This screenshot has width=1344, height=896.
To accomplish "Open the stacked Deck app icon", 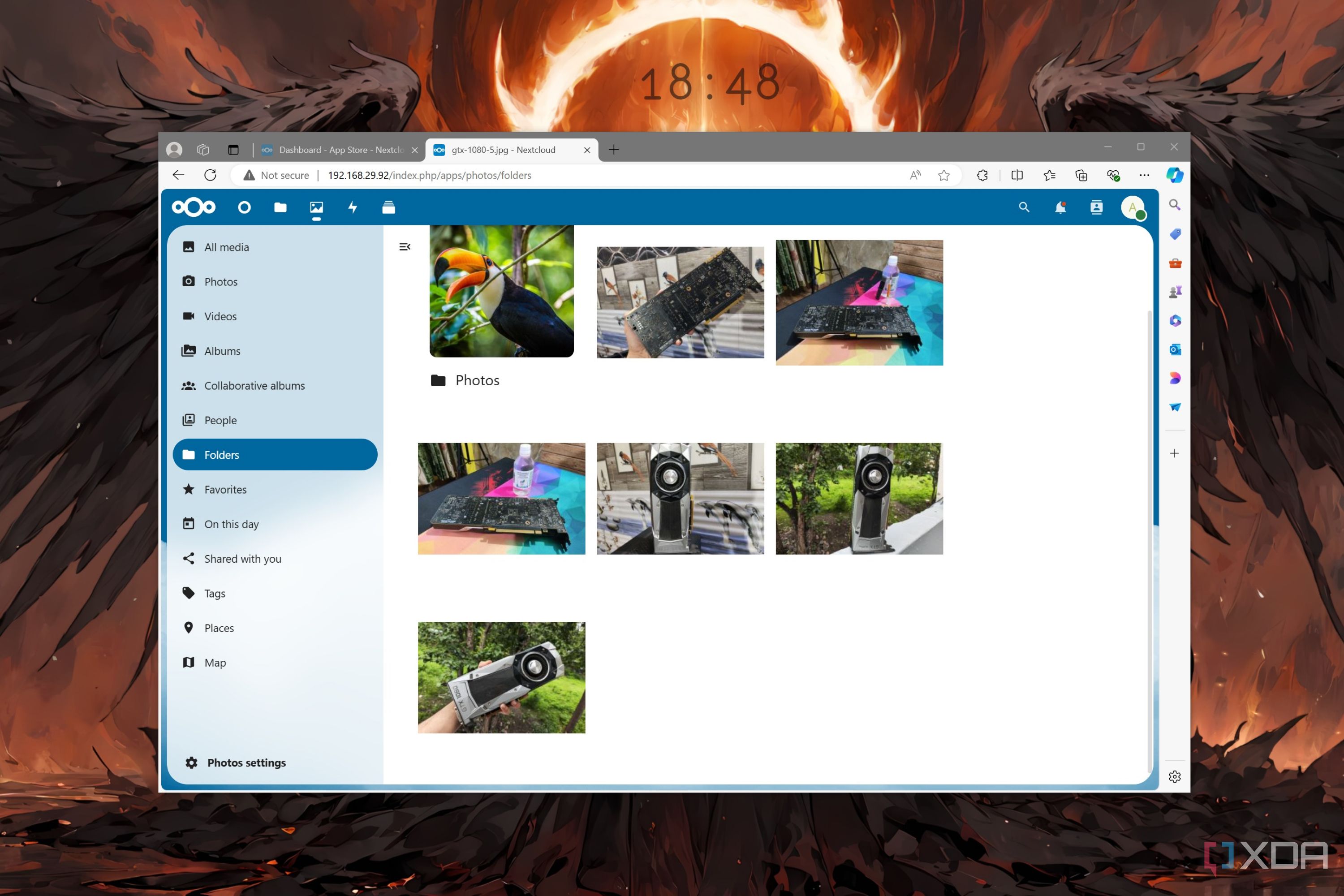I will click(388, 207).
